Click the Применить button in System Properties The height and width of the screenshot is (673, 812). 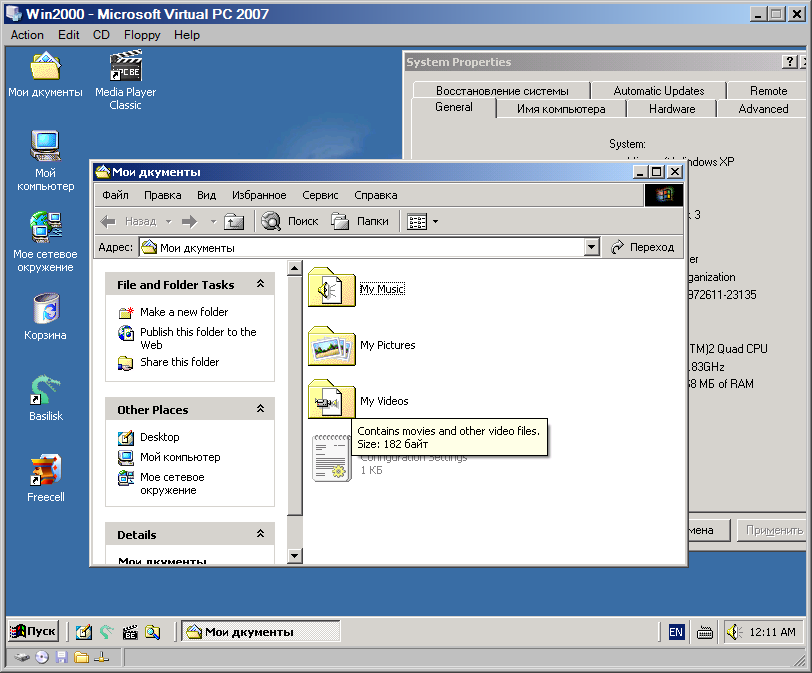coord(772,530)
